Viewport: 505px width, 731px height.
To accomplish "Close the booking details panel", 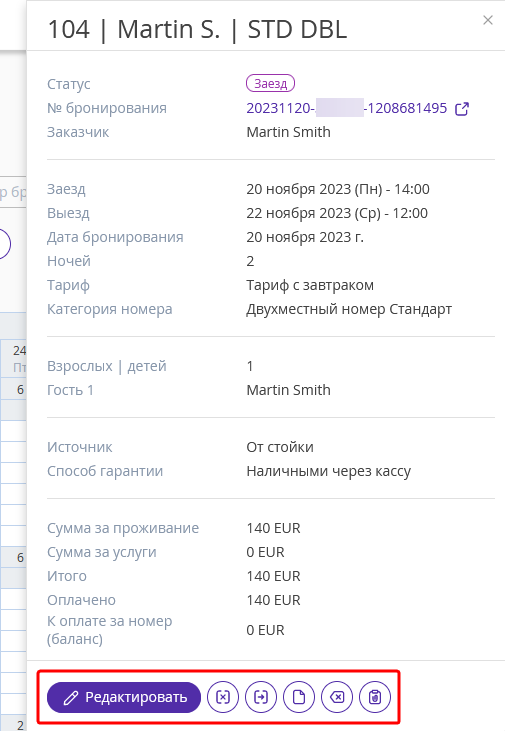I will tap(488, 20).
